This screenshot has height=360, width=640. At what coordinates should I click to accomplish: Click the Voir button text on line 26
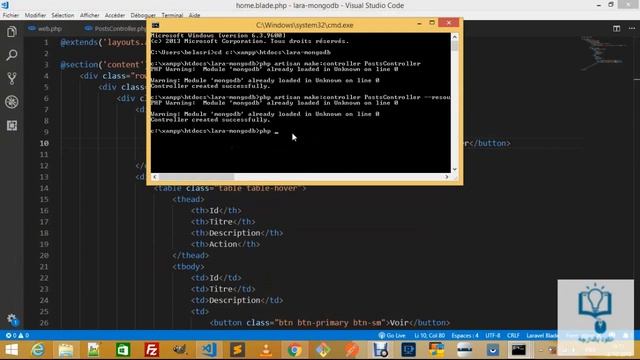point(399,322)
